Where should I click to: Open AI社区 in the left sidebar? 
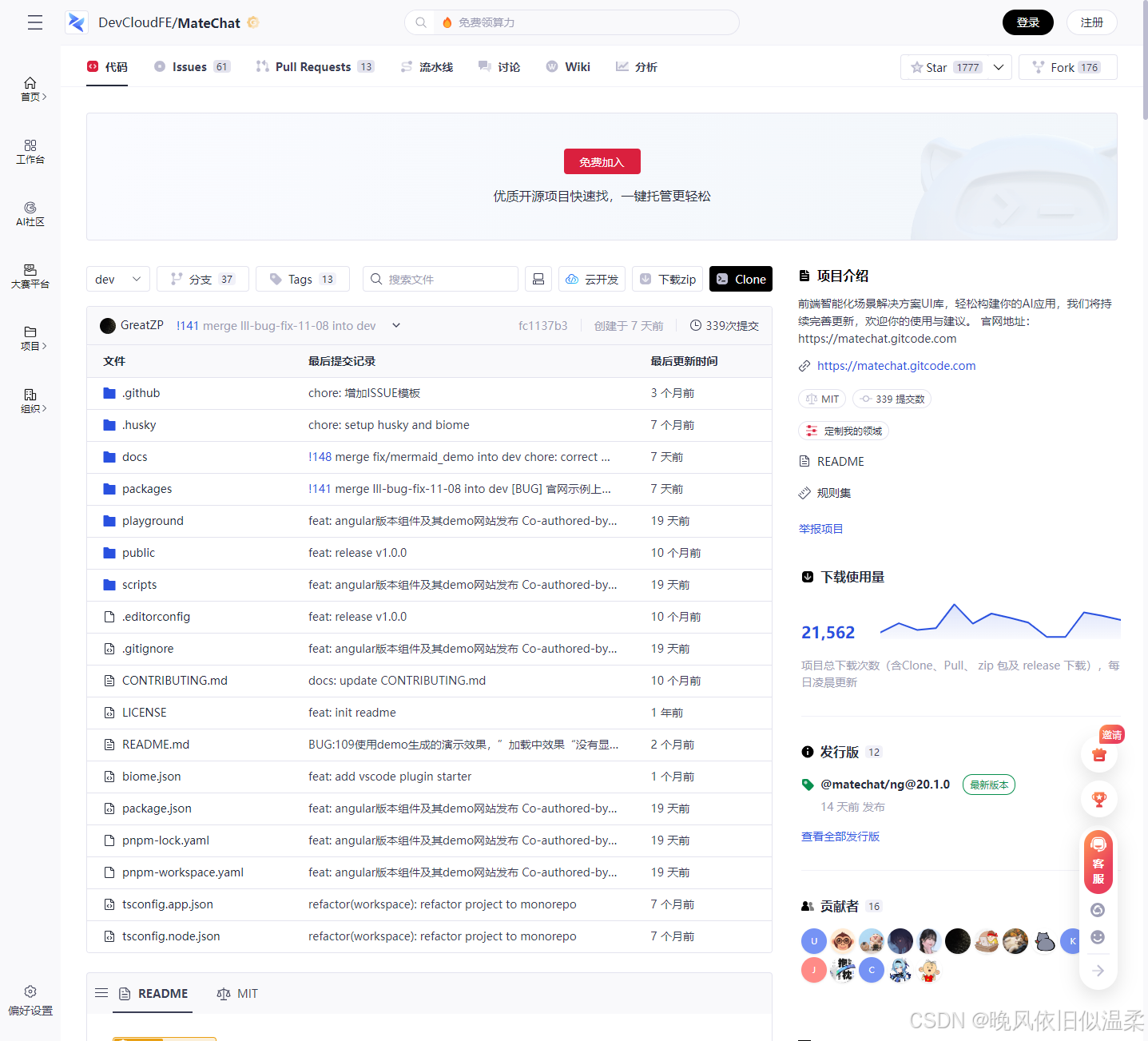pos(30,213)
